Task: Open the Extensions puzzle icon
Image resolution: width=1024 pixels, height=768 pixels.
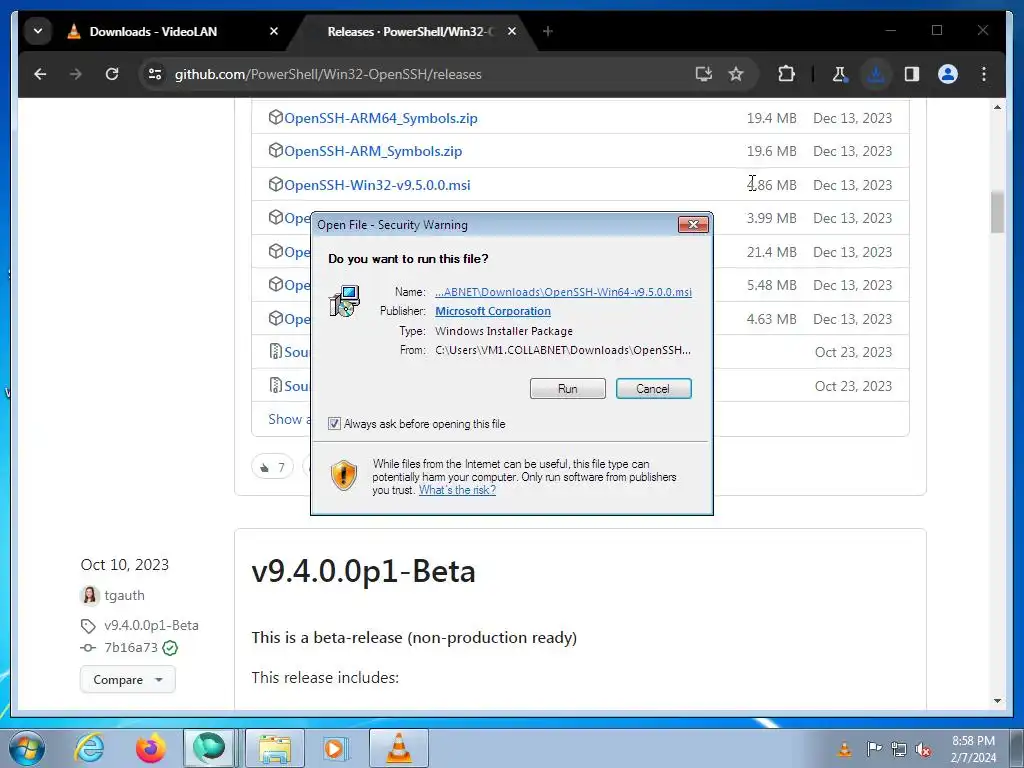Action: (786, 74)
